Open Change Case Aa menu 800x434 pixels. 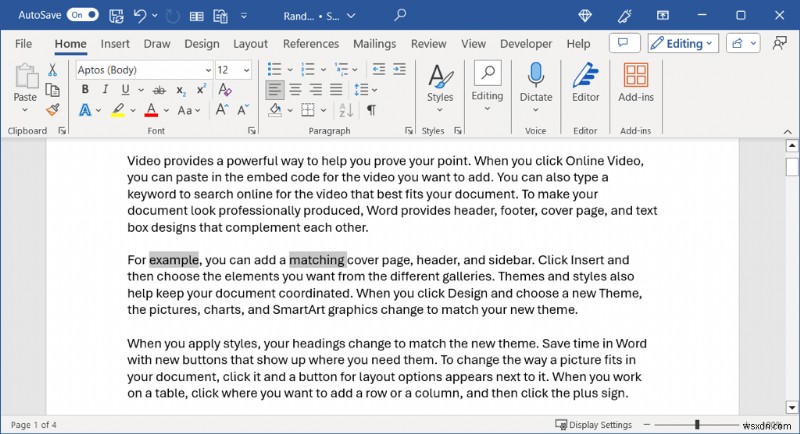188,110
